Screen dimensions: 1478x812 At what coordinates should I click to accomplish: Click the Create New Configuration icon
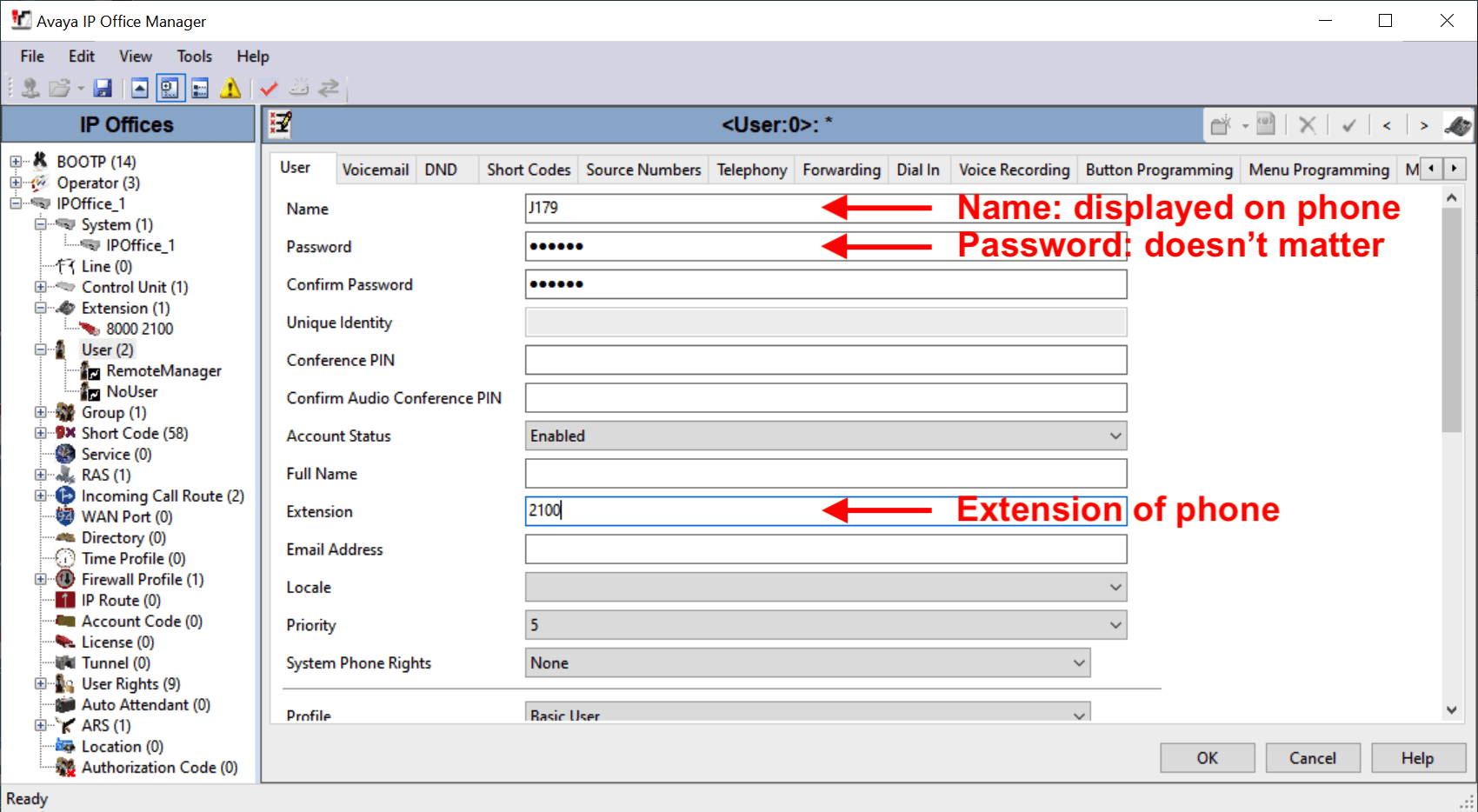pos(299,88)
